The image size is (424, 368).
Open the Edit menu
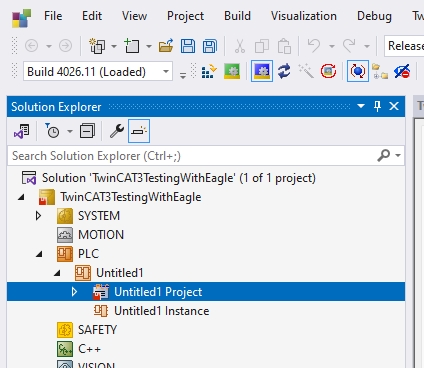click(92, 16)
